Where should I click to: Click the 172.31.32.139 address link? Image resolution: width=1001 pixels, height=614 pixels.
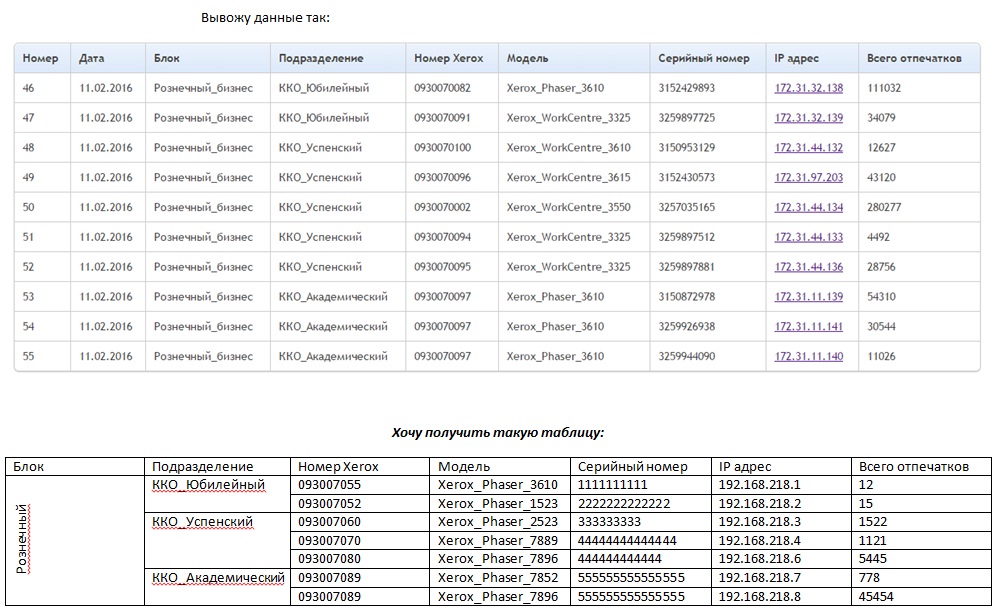[x=808, y=118]
